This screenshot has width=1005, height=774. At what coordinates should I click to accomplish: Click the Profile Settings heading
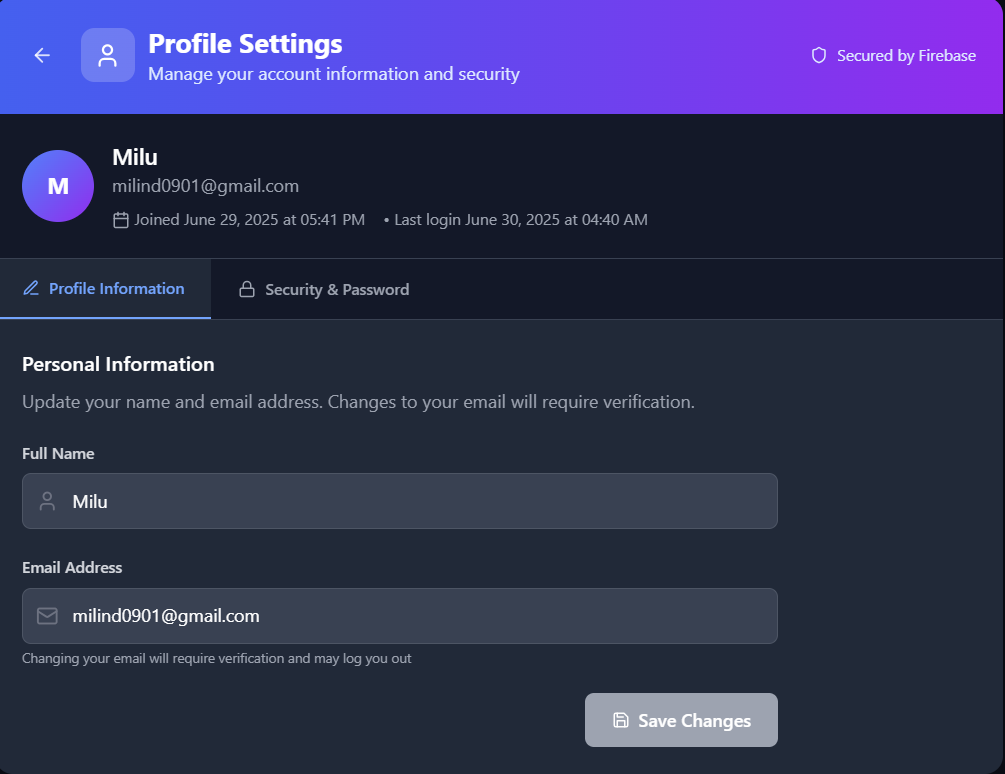[x=245, y=44]
